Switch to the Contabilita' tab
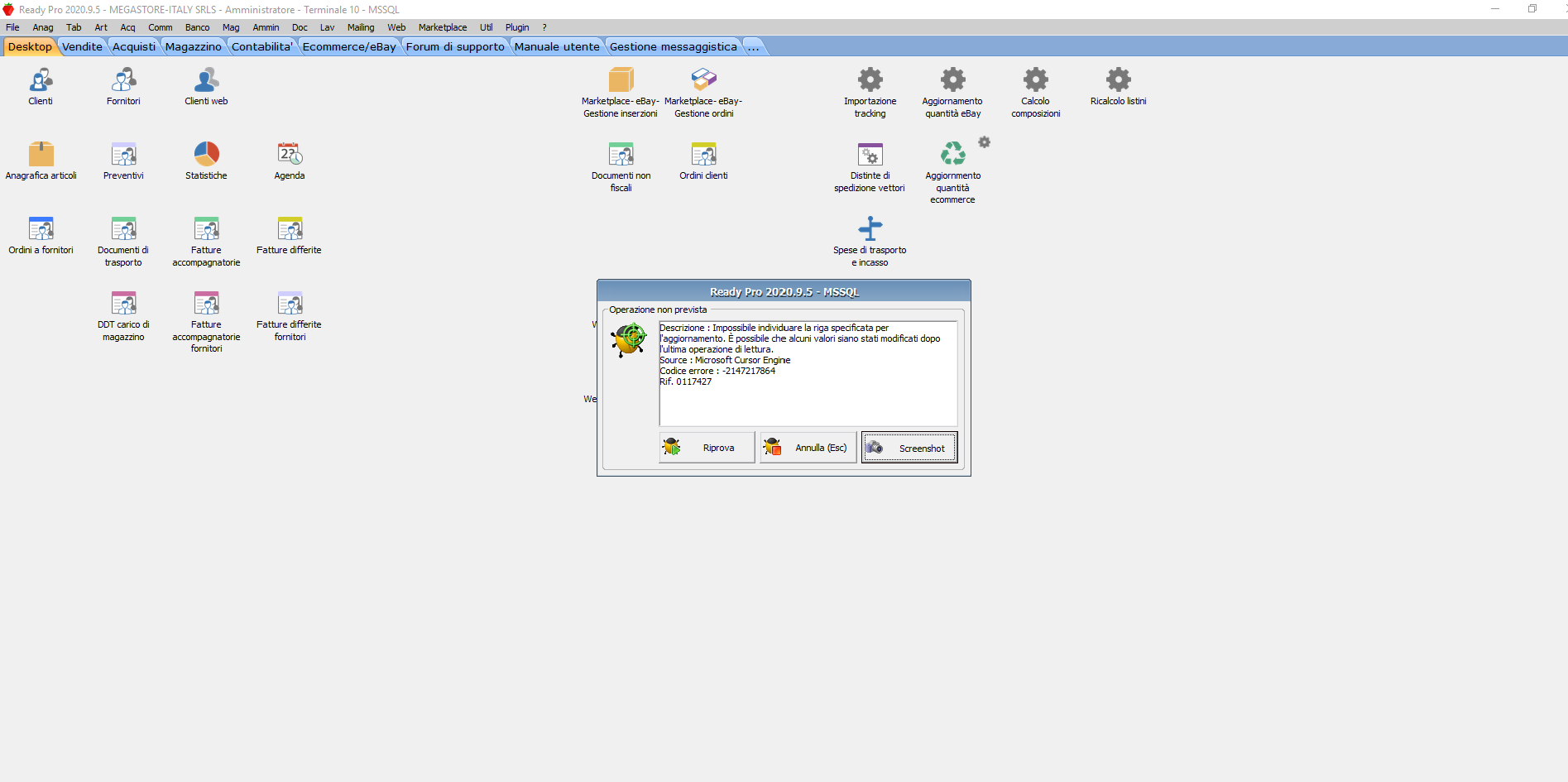 [x=262, y=46]
